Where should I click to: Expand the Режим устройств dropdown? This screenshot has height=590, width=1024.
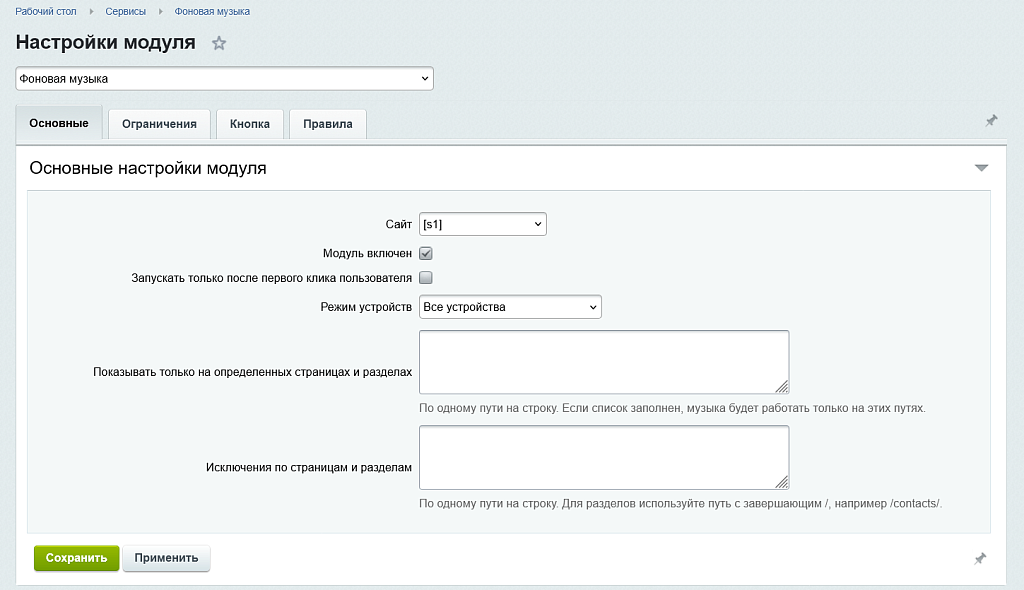(510, 307)
